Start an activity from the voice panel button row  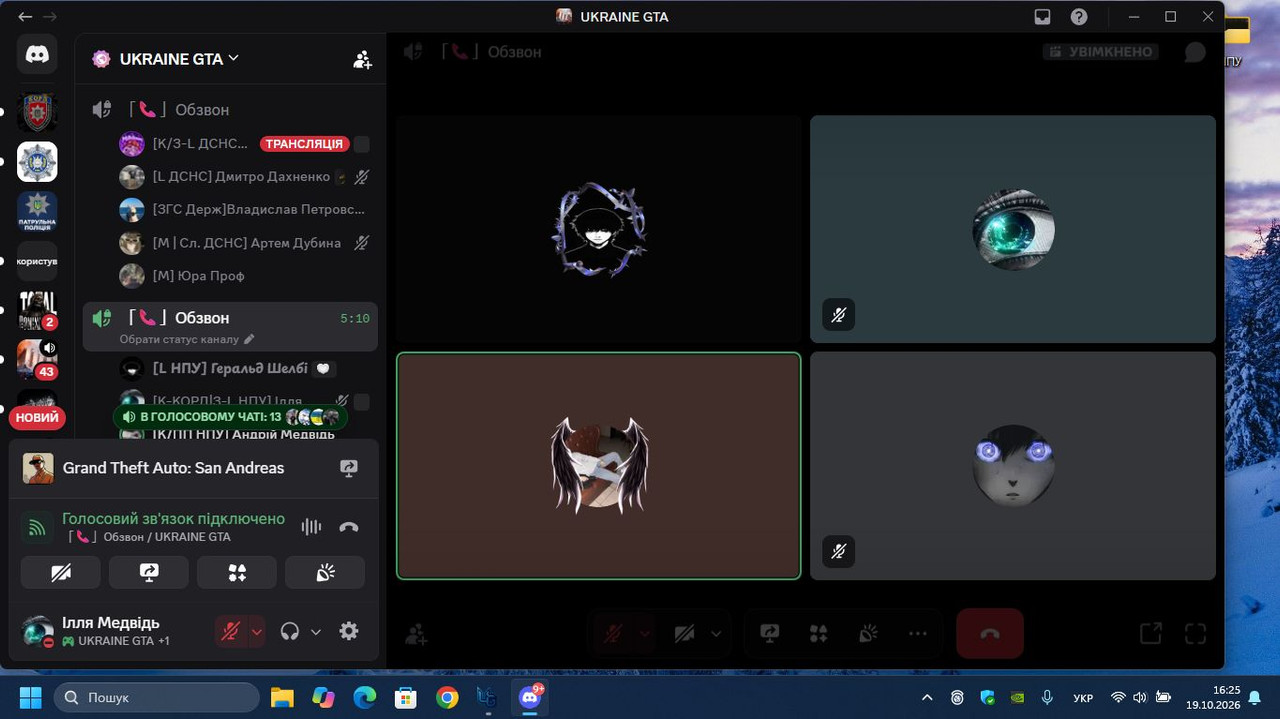(x=237, y=572)
